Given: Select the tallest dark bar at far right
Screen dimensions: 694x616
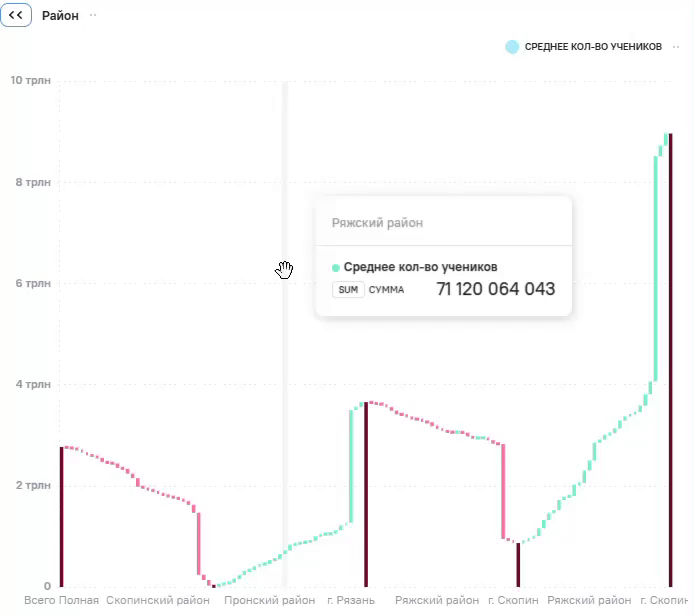Looking at the screenshot, I should 671,360.
